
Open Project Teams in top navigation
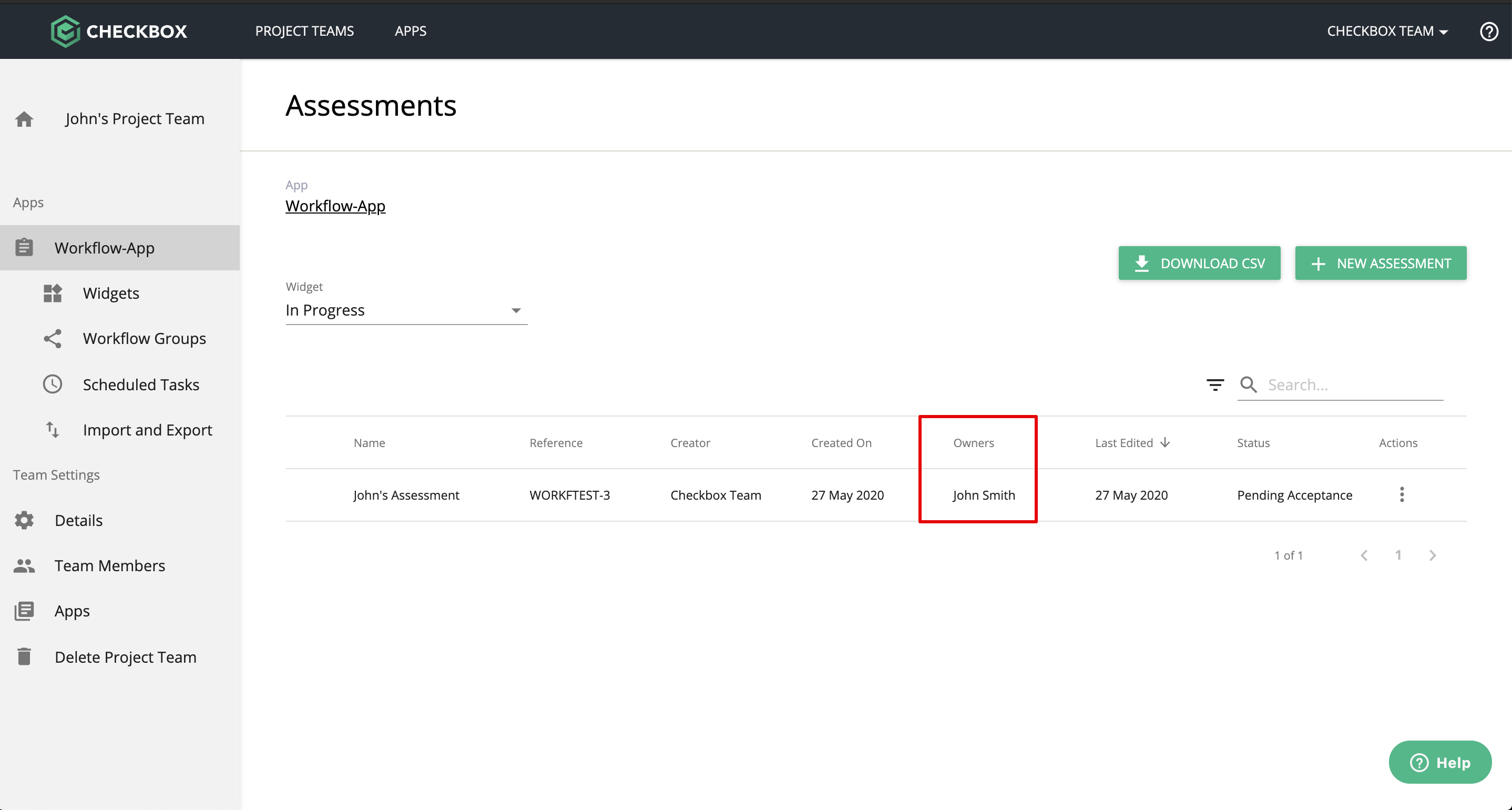coord(304,31)
